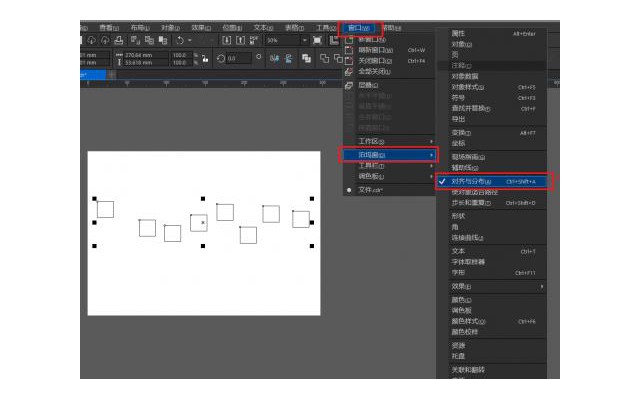Click the Export icon (up arrow in box)
Viewport: 640px width, 400px height.
240,40
